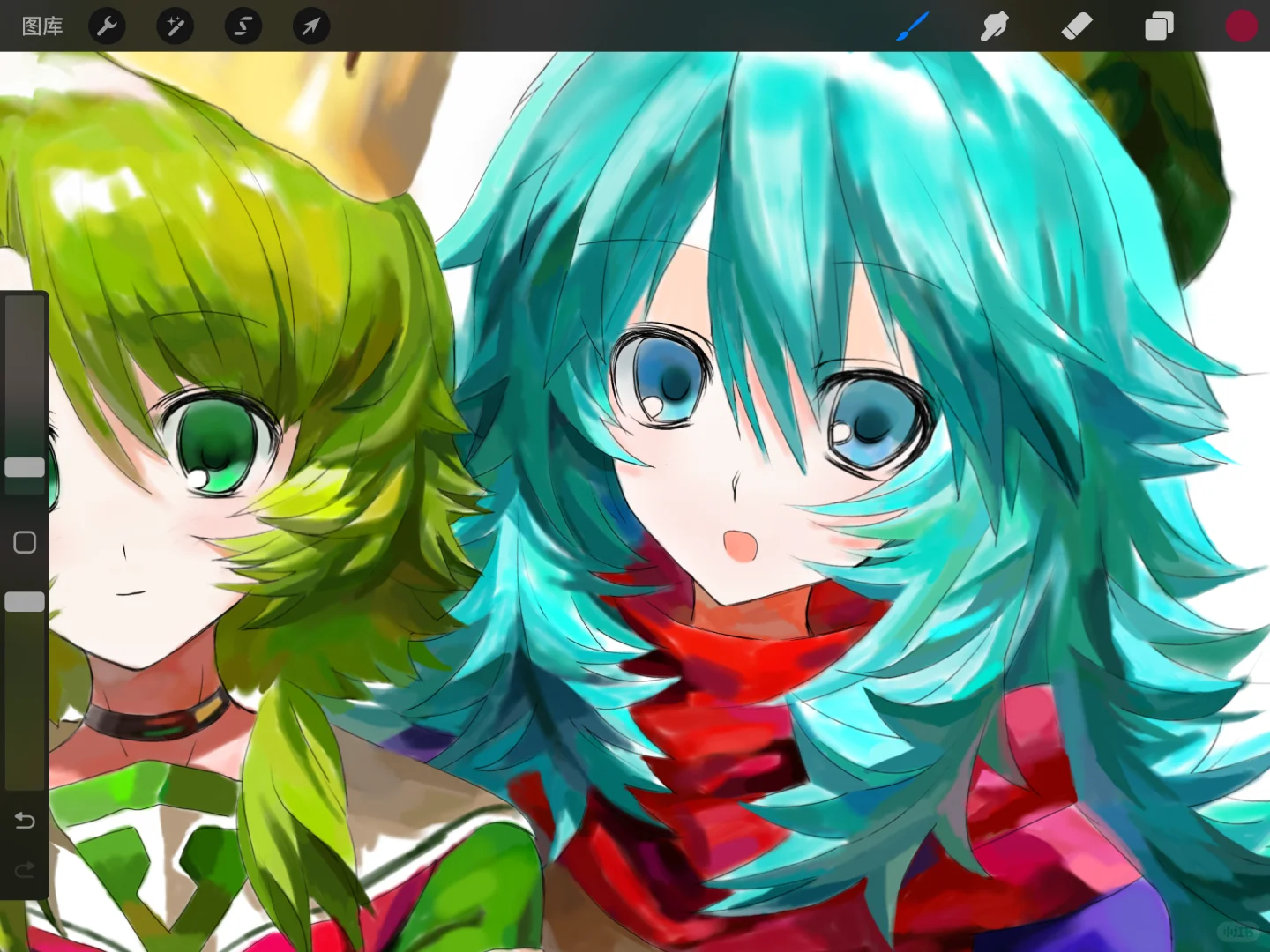Undo the last stroke

pos(25,821)
